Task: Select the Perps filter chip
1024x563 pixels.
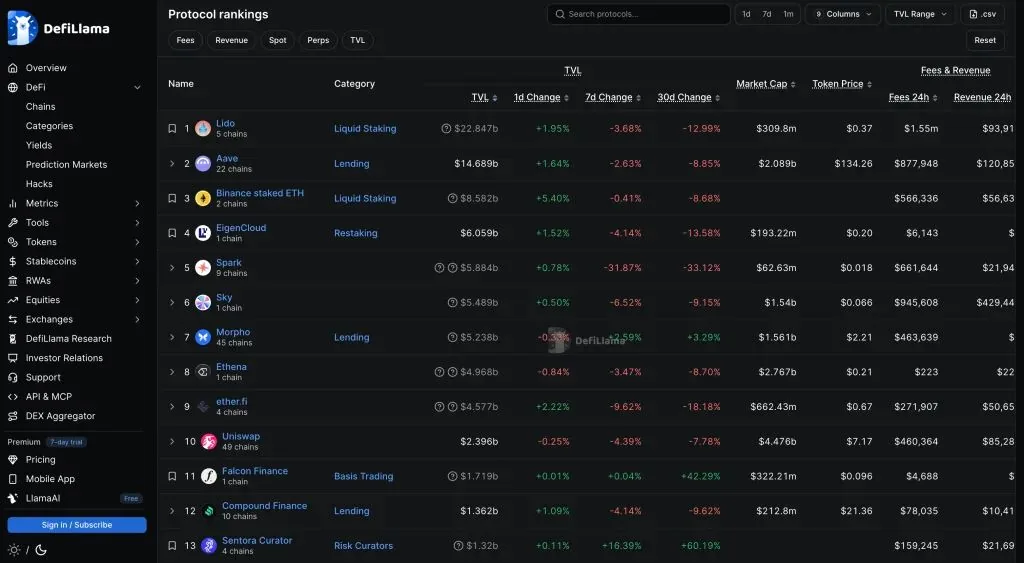Action: [318, 40]
